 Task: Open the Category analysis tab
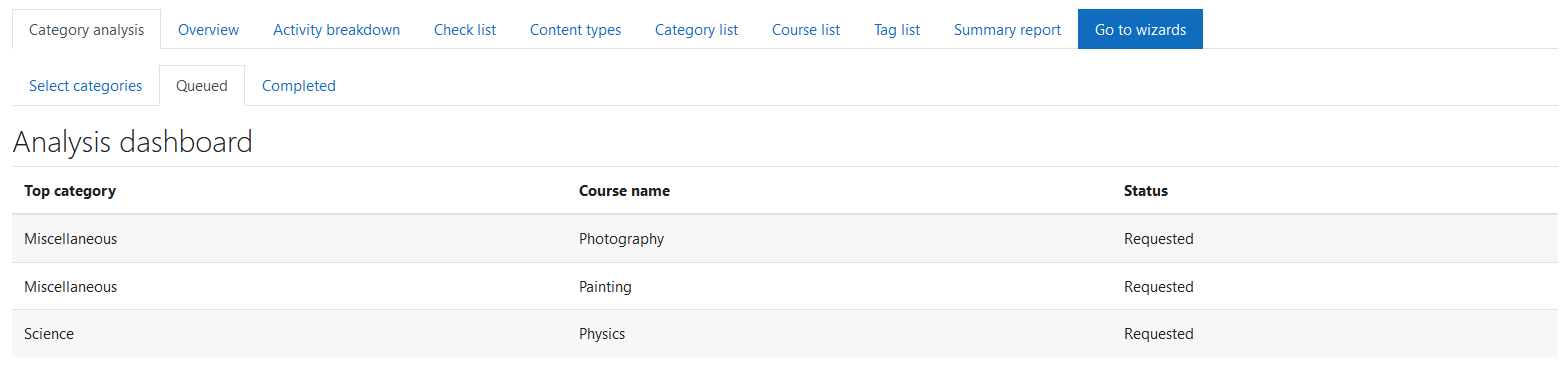click(86, 30)
